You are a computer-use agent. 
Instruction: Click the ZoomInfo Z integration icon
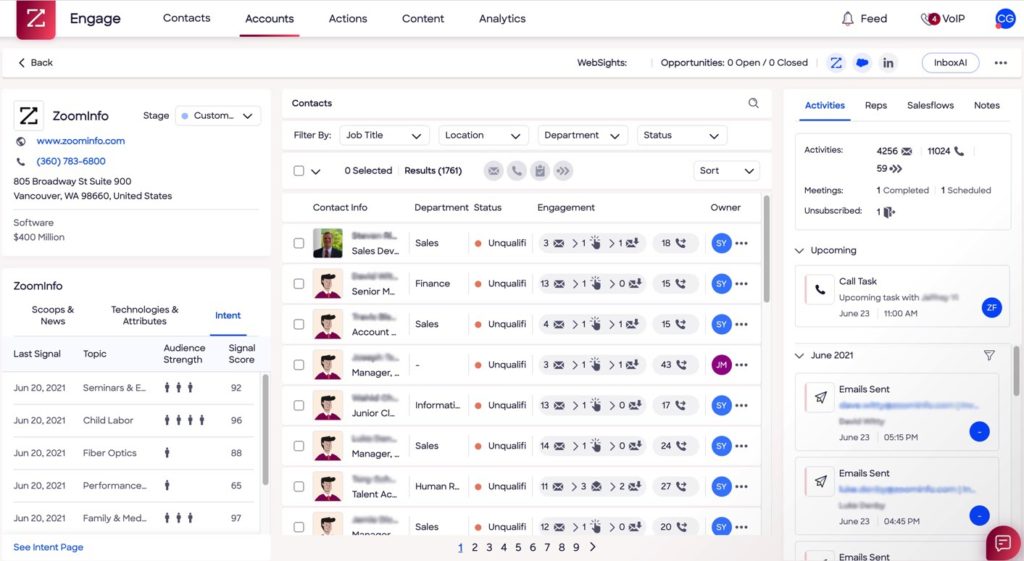point(835,63)
